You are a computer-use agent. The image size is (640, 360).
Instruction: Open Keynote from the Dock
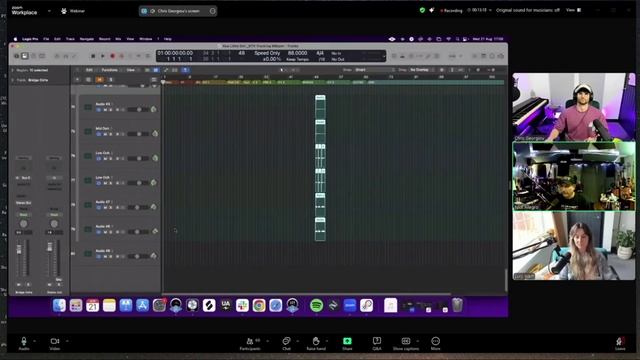[x=126, y=305]
